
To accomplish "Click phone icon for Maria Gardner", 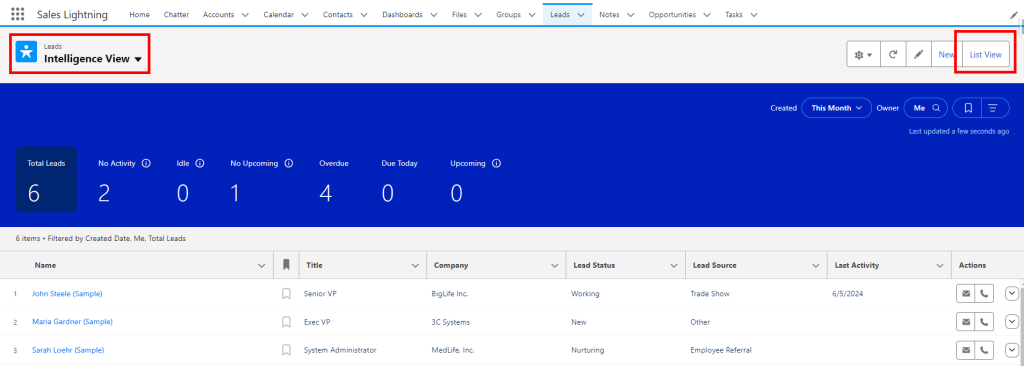I will tap(984, 322).
